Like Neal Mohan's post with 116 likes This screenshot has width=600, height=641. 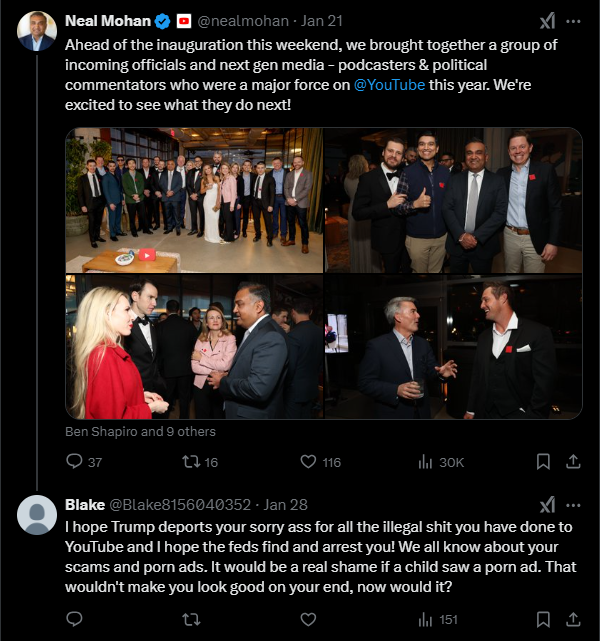308,462
